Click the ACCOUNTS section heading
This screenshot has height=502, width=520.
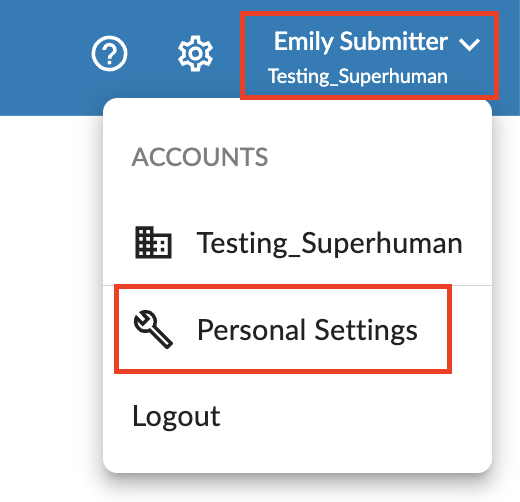200,157
